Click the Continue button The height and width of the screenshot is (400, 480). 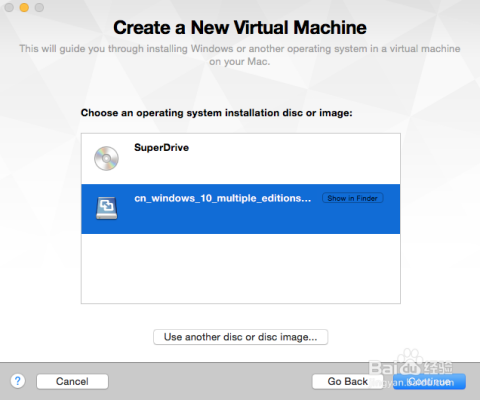click(x=429, y=381)
